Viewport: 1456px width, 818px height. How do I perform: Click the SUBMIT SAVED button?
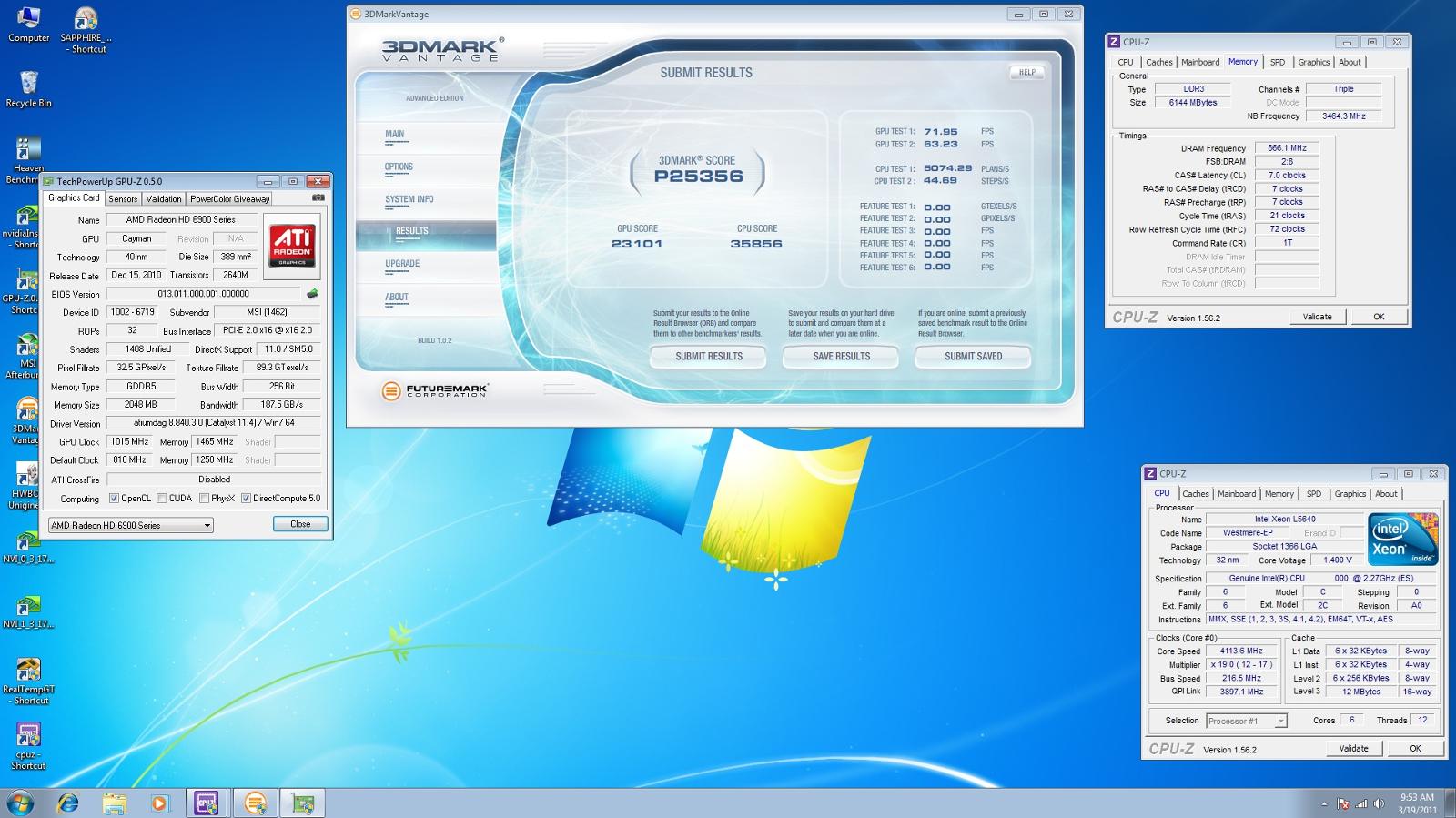point(974,357)
